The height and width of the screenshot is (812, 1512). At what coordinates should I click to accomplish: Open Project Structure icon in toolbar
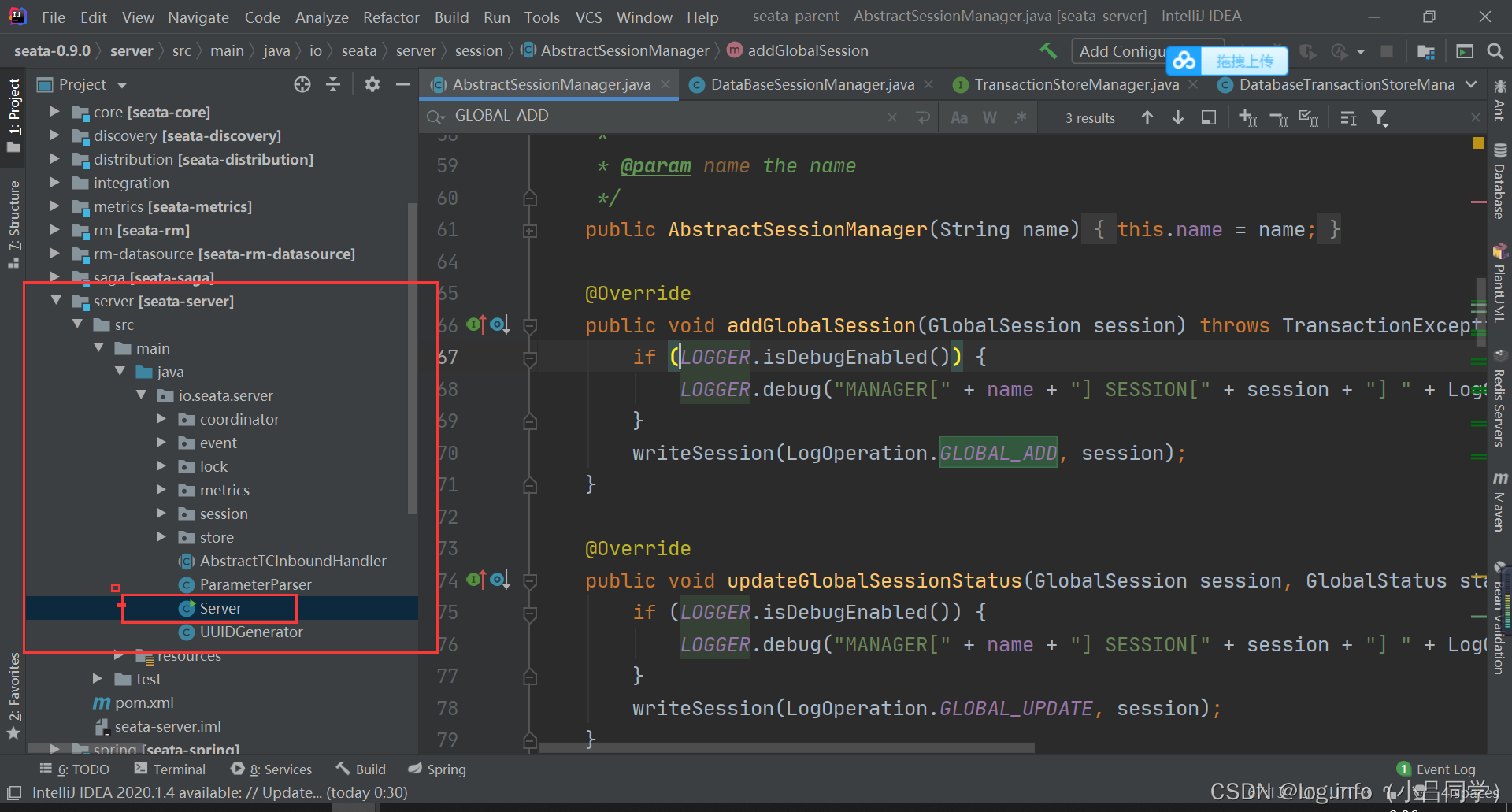(1426, 51)
